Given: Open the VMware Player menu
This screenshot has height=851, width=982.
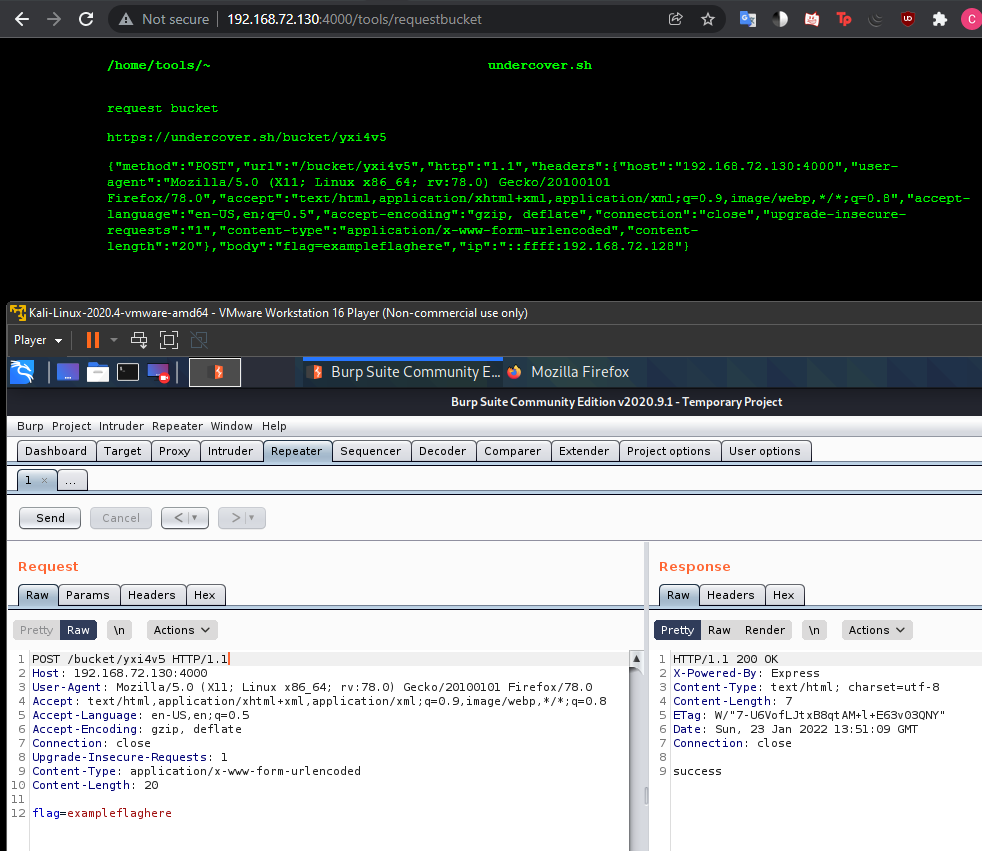Looking at the screenshot, I should coord(38,340).
